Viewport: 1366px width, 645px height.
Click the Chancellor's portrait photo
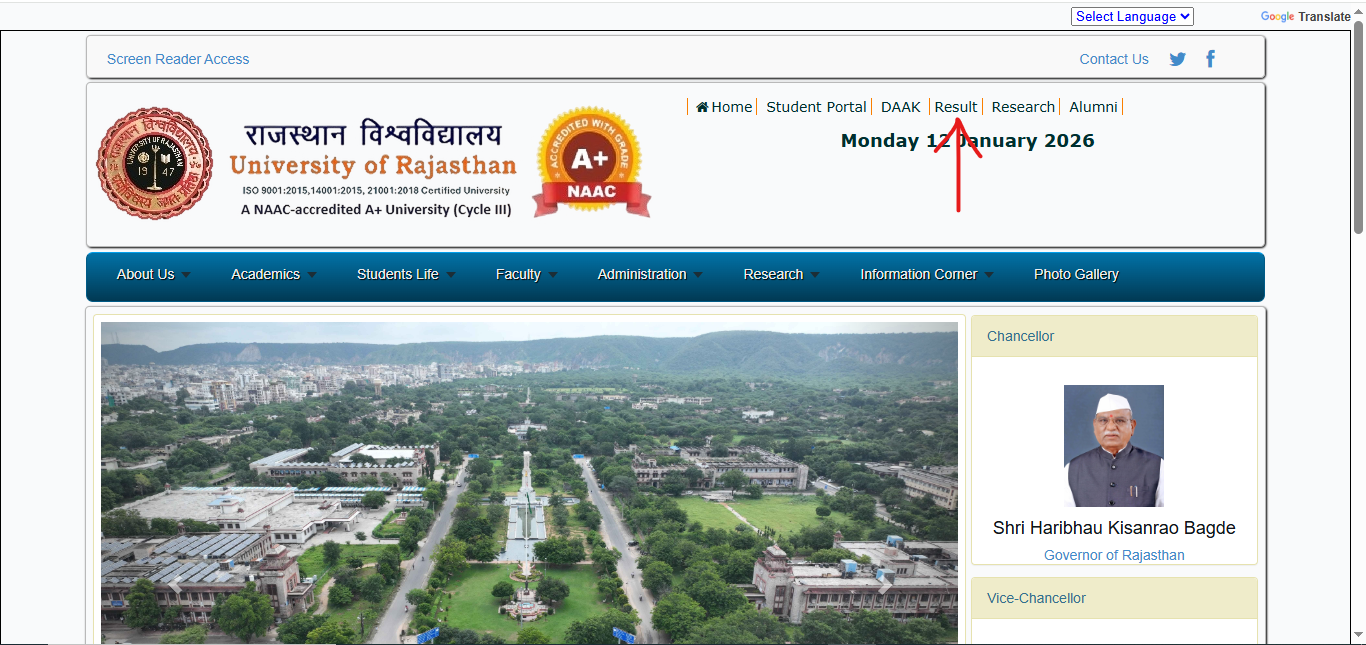click(x=1114, y=446)
